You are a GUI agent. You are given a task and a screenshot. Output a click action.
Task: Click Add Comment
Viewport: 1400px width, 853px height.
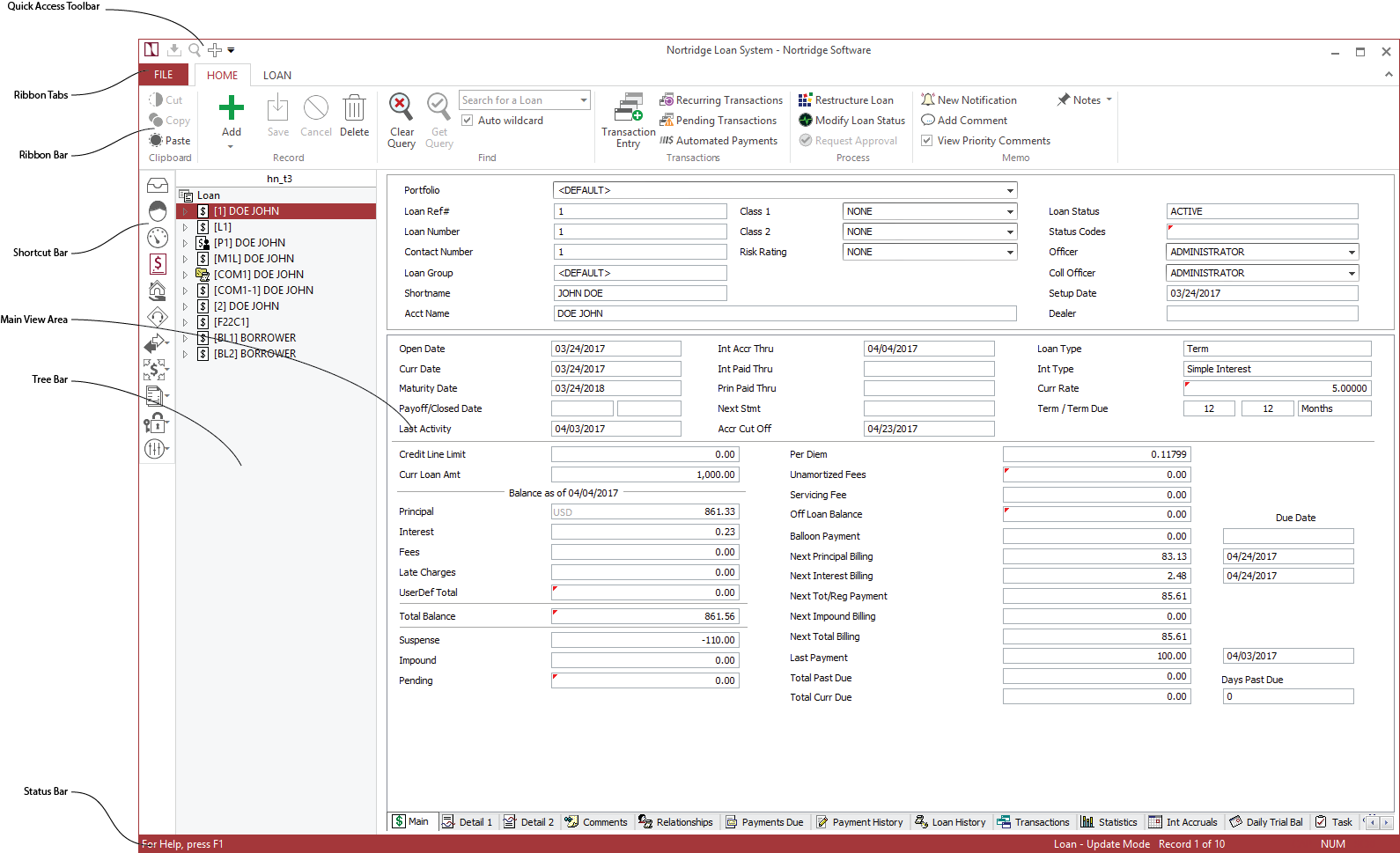(x=964, y=121)
